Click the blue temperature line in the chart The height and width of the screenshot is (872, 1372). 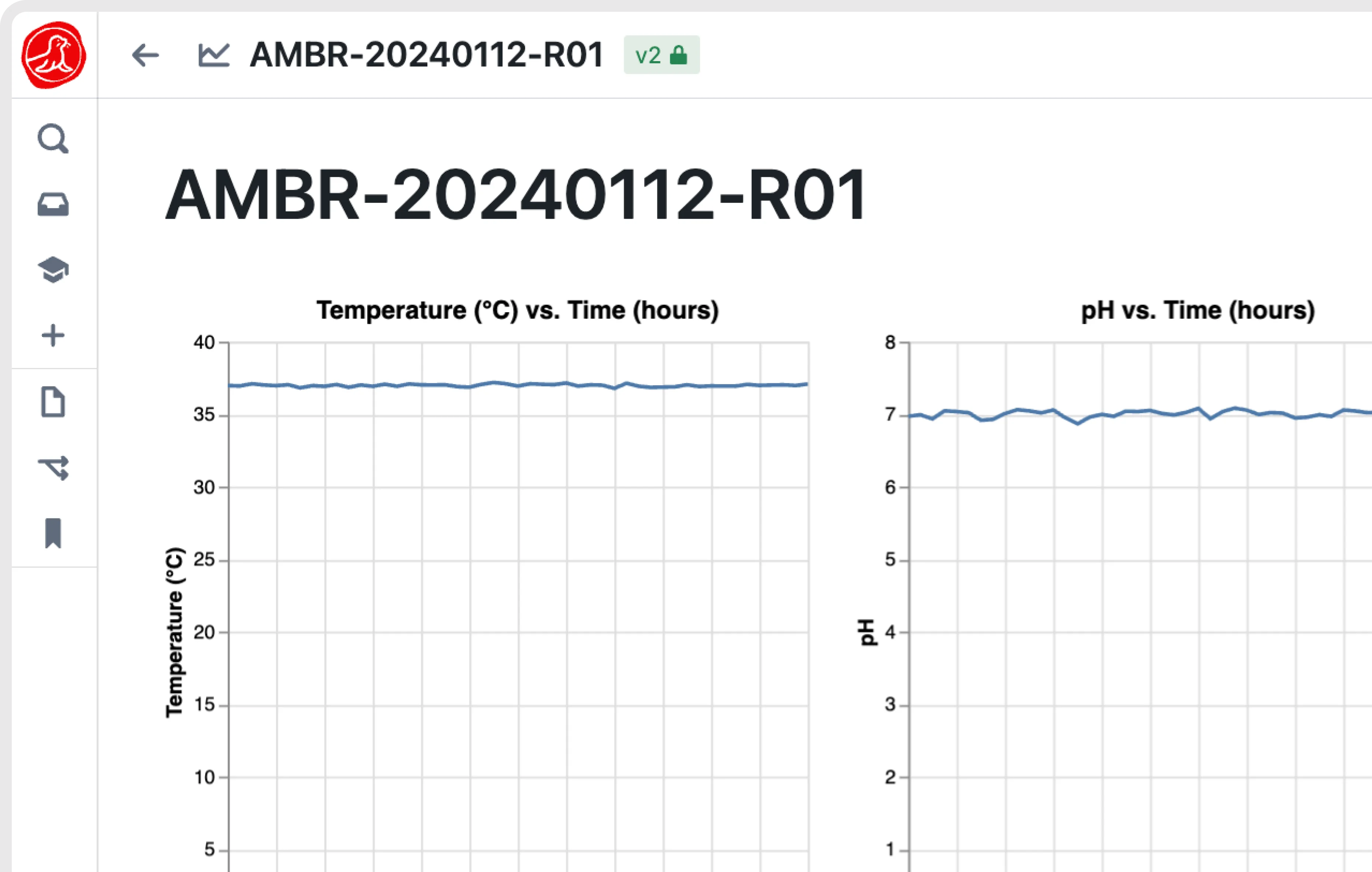[x=433, y=385]
